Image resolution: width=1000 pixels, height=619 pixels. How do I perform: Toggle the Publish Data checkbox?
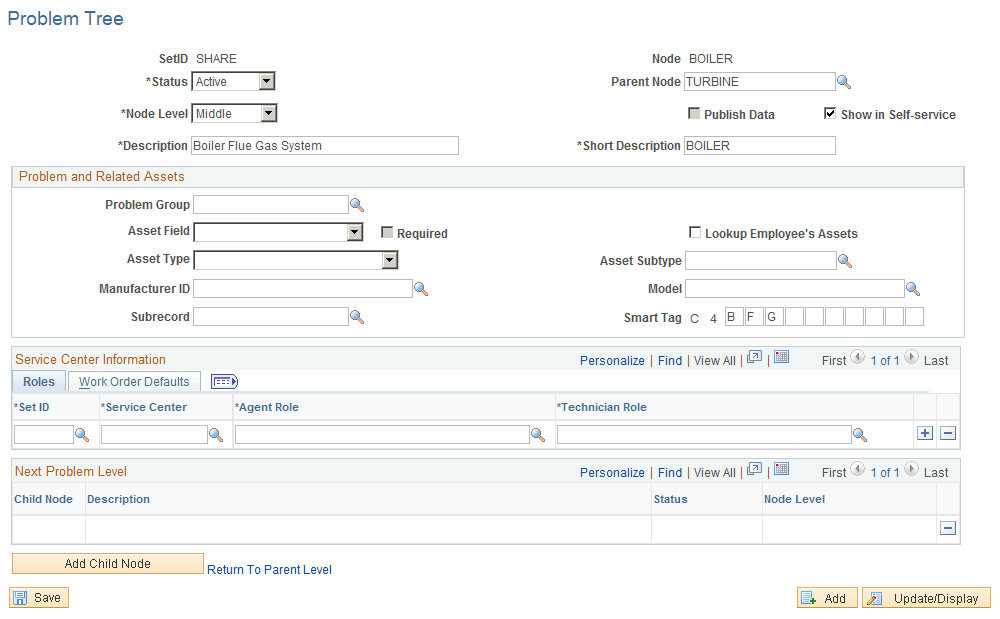(694, 113)
